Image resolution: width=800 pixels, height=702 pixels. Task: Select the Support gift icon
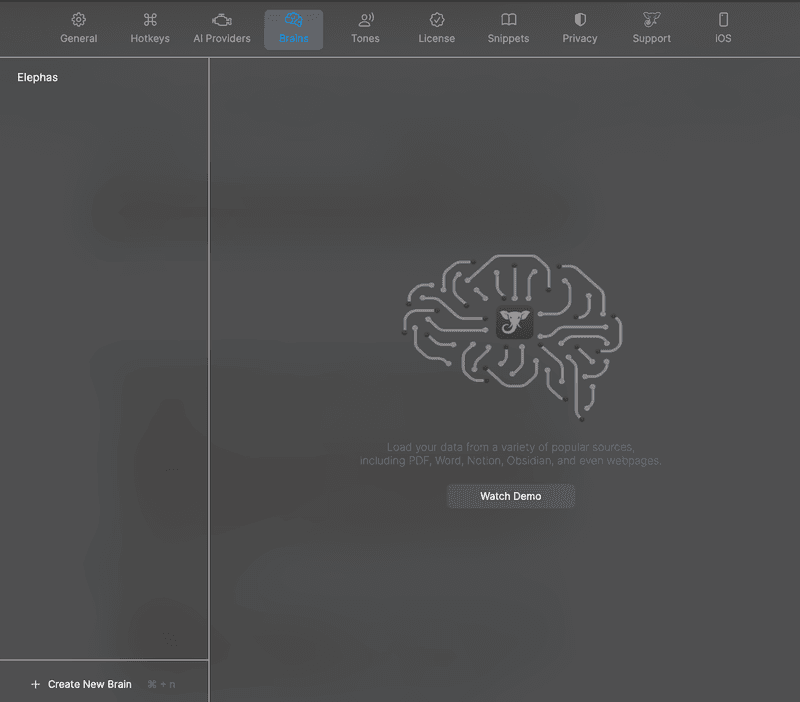[x=651, y=19]
